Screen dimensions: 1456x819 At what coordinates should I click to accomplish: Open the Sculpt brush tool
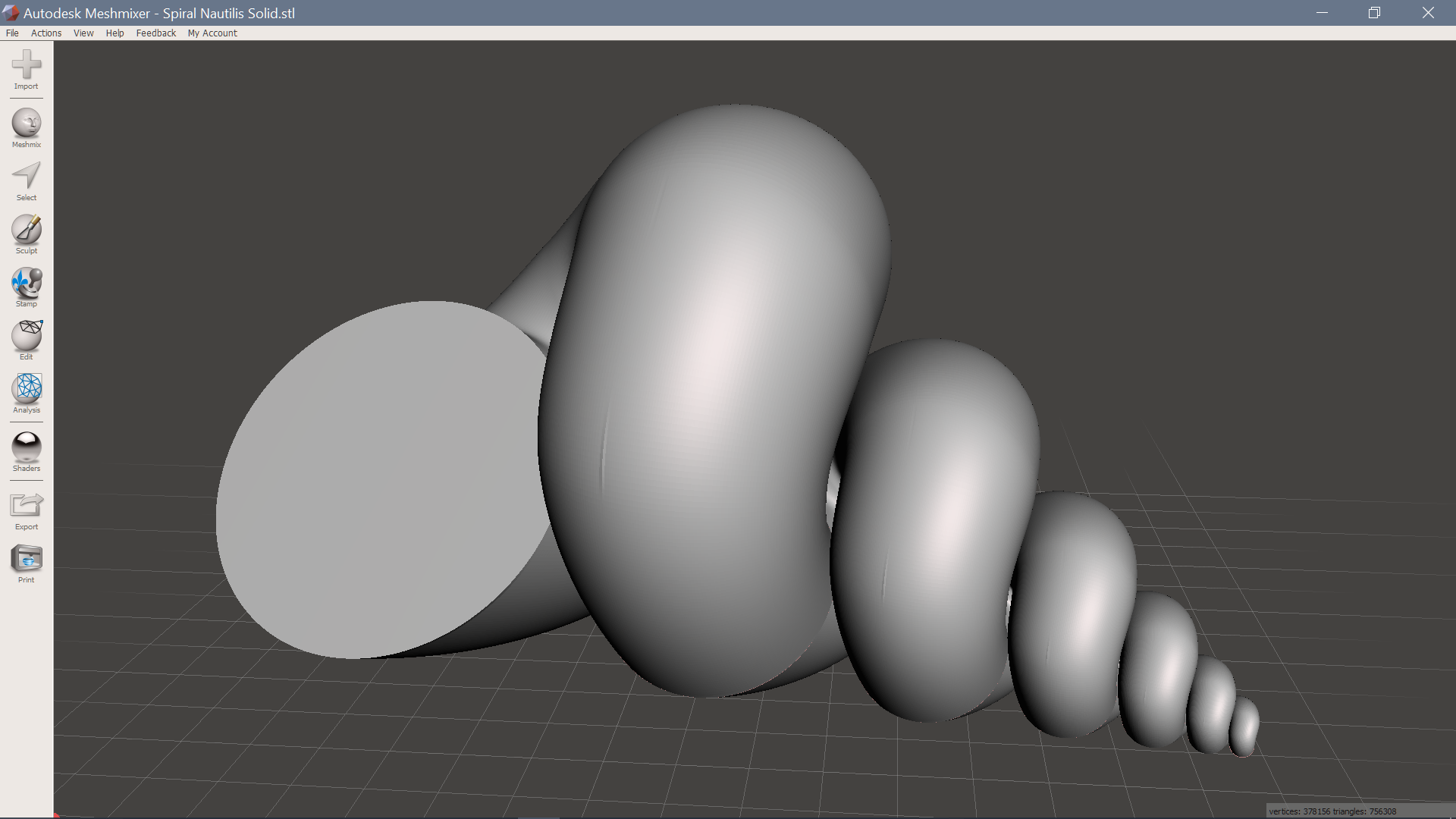point(27,229)
